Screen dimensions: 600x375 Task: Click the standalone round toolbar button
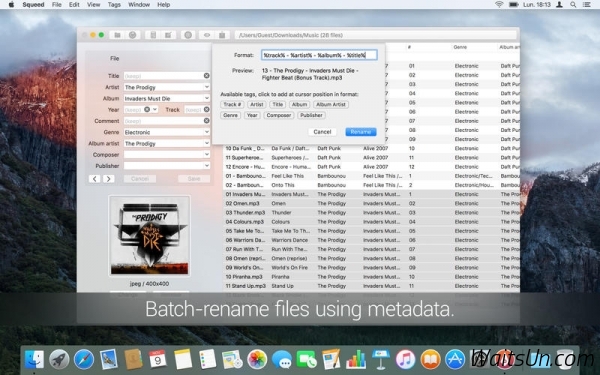point(188,35)
